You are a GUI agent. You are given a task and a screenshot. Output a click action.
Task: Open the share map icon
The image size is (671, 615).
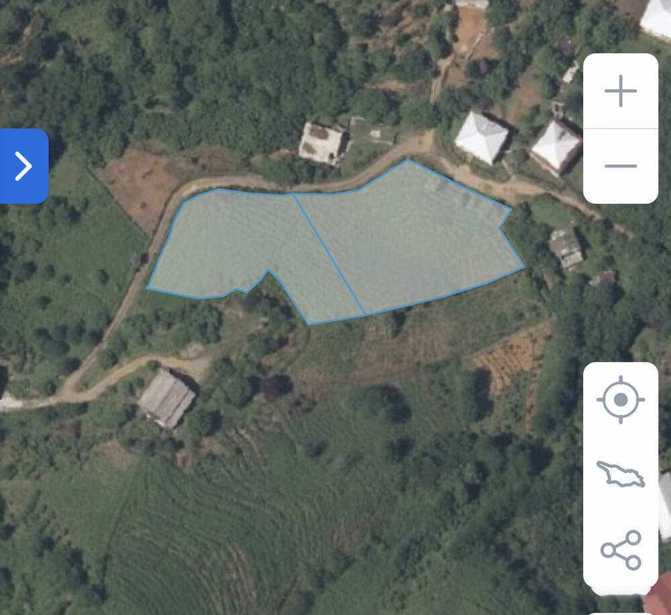coord(621,550)
